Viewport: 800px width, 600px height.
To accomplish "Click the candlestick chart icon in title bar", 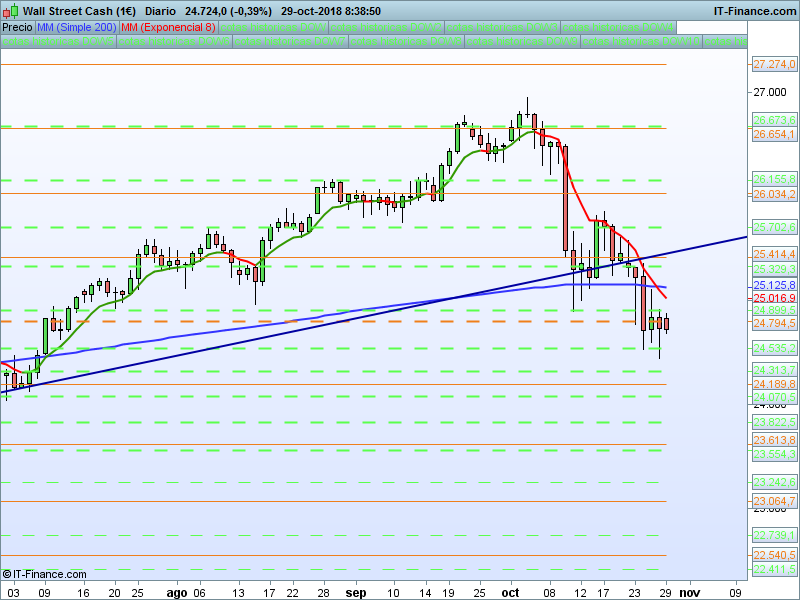I will pyautogui.click(x=10, y=10).
